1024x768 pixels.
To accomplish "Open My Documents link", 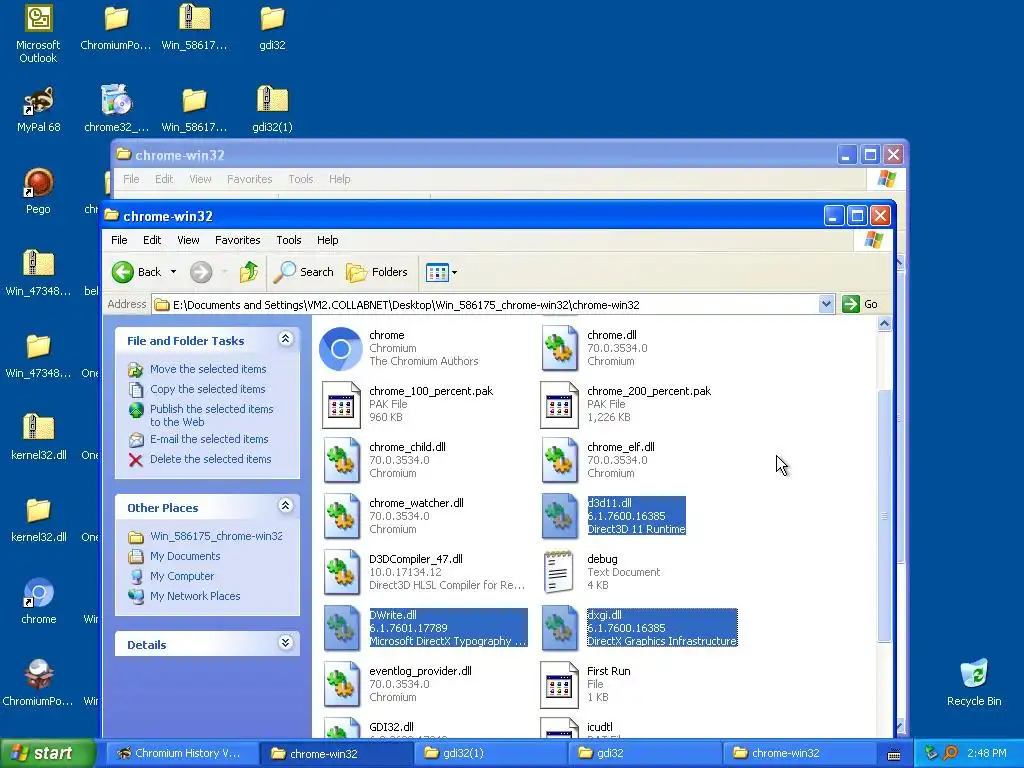I will [x=185, y=556].
